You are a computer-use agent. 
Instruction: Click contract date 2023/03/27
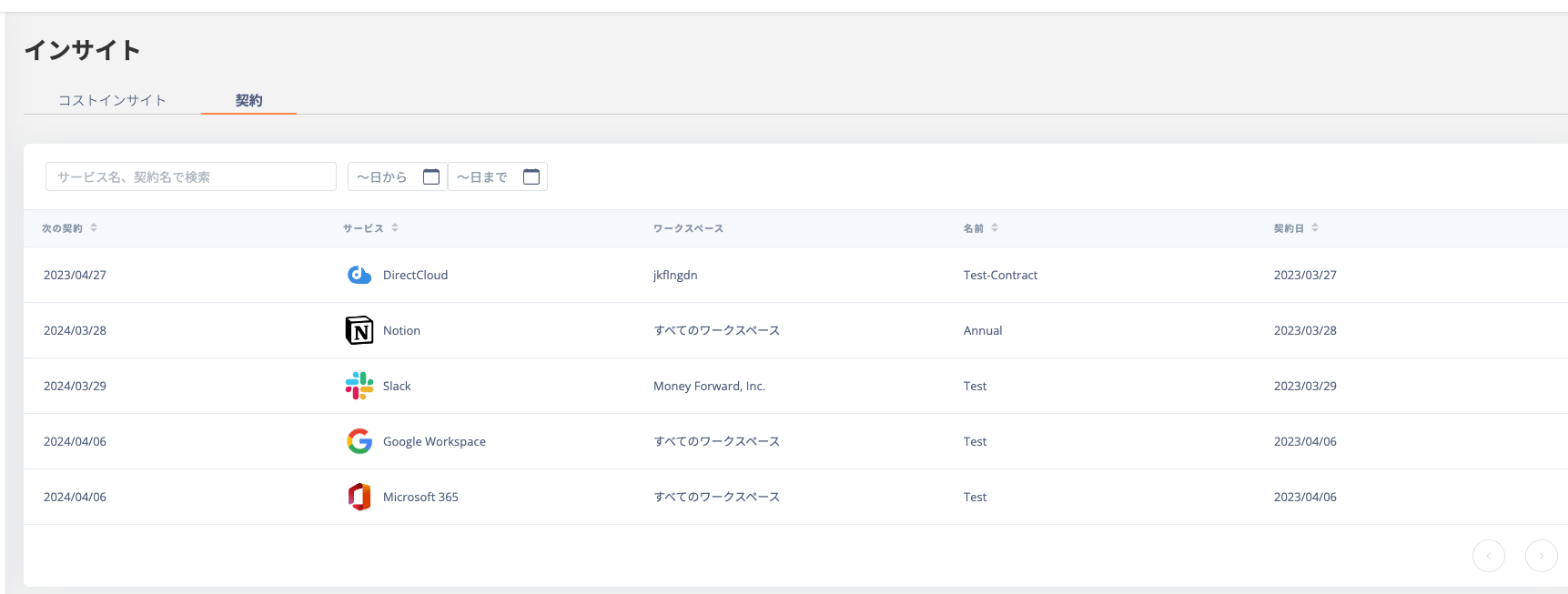click(1305, 275)
